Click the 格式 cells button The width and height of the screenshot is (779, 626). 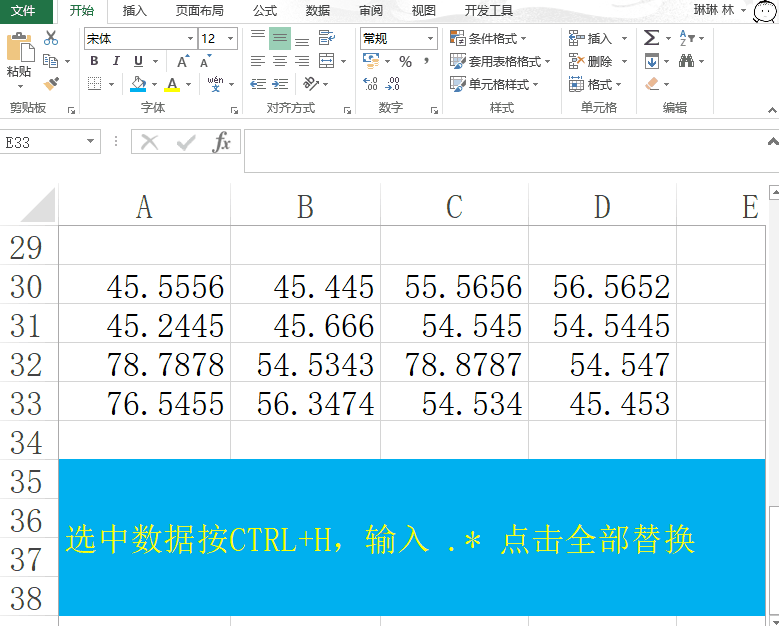pyautogui.click(x=595, y=84)
